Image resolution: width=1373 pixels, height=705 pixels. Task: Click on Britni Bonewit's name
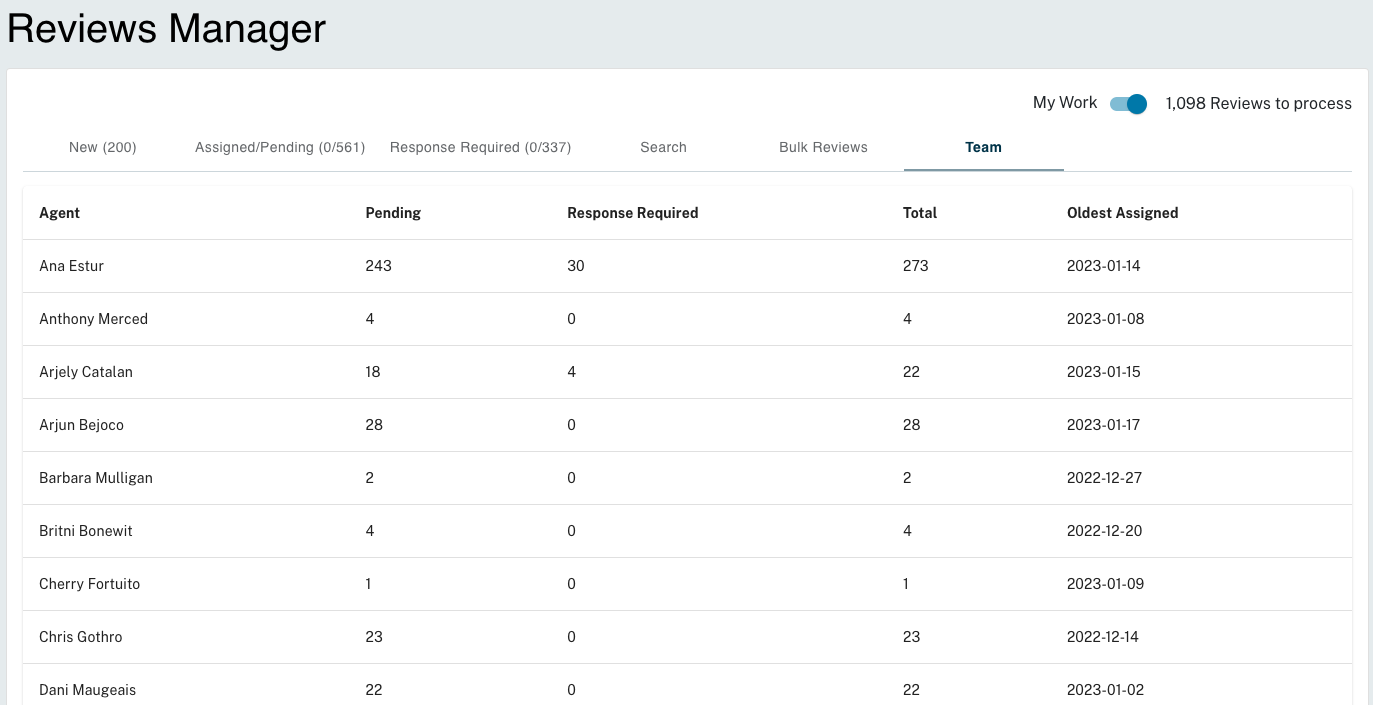[x=86, y=531]
